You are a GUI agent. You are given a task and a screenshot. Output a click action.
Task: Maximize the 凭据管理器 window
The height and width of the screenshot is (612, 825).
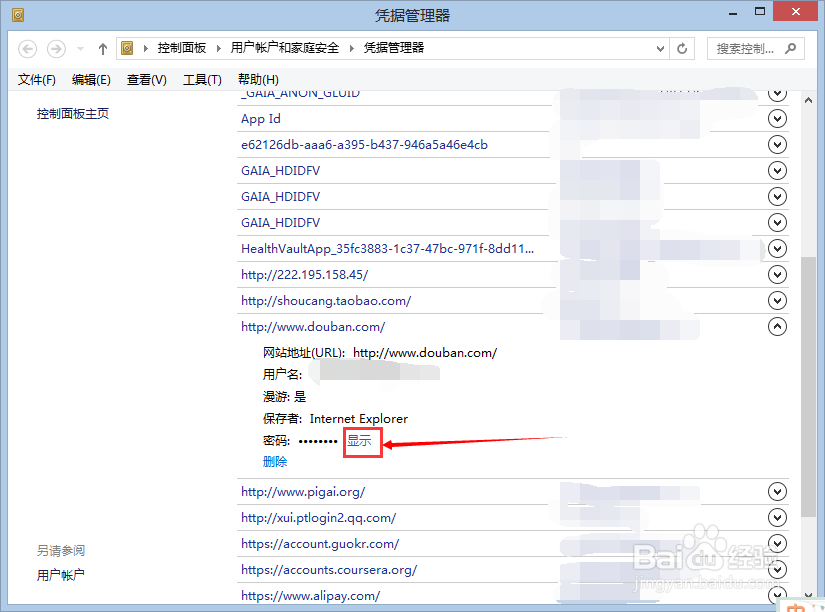tap(760, 12)
